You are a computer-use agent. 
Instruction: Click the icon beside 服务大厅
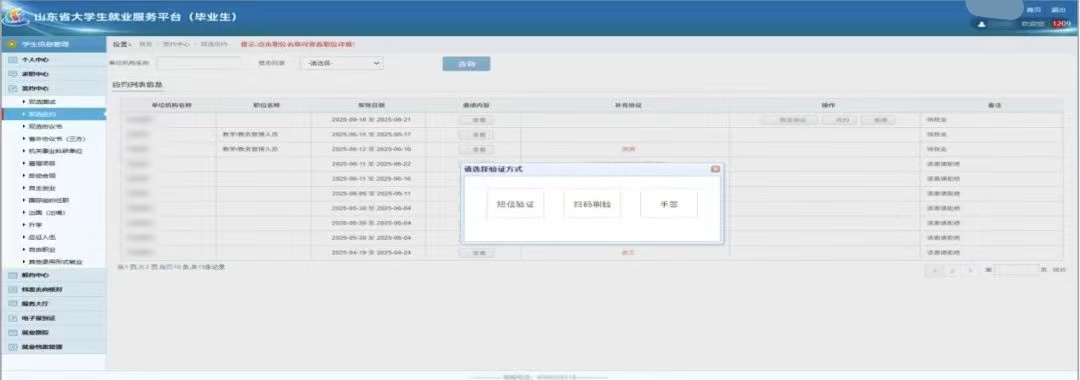tap(12, 304)
